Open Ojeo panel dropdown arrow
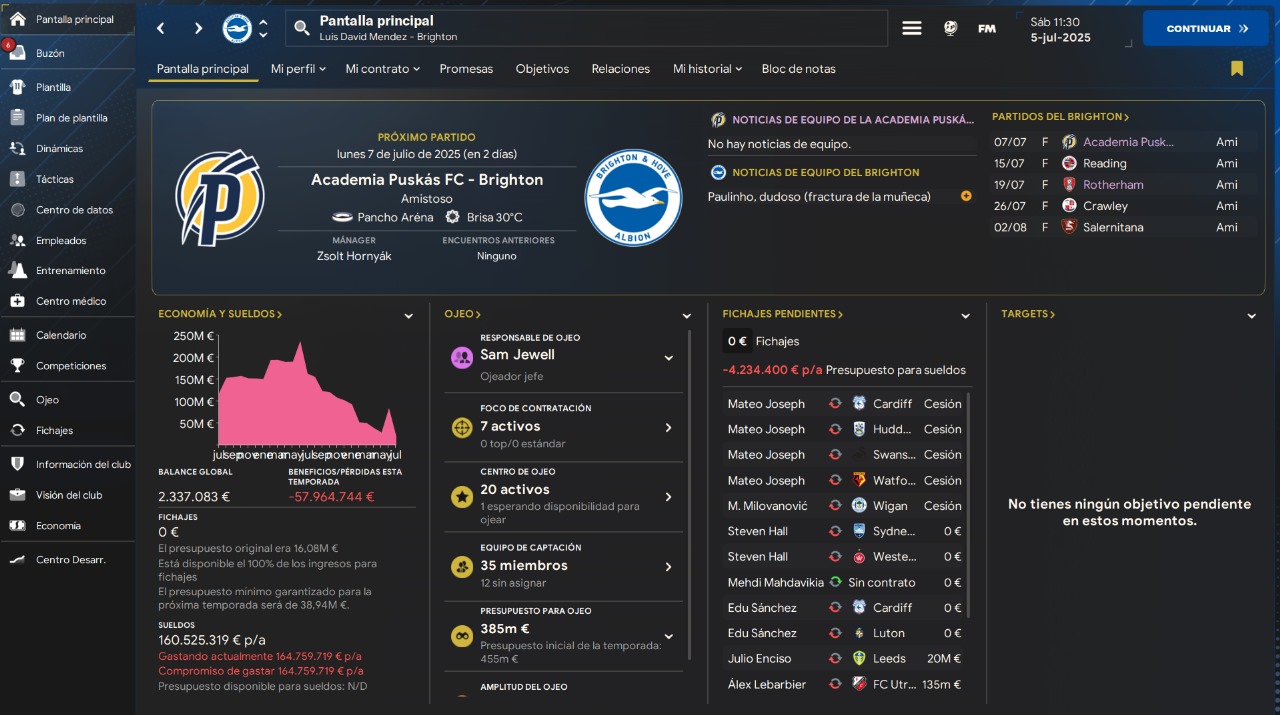The image size is (1280, 715). (x=687, y=316)
